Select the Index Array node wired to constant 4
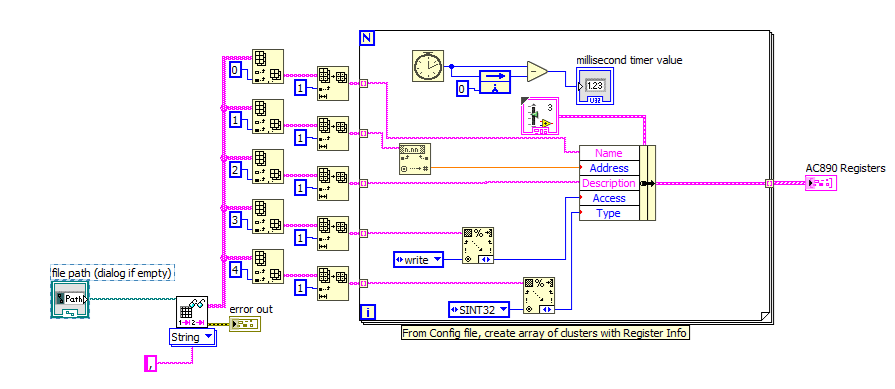The height and width of the screenshot is (389, 895). click(268, 267)
